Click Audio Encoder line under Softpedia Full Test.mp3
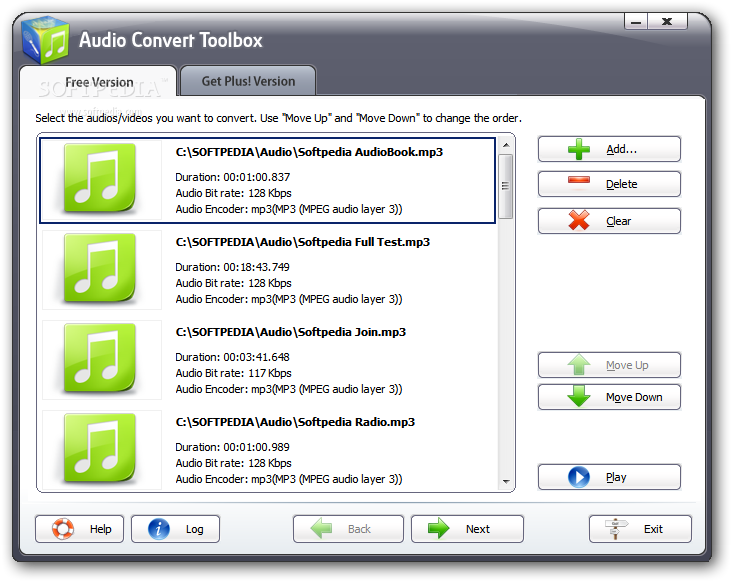This screenshot has height=582, width=732. point(289,299)
